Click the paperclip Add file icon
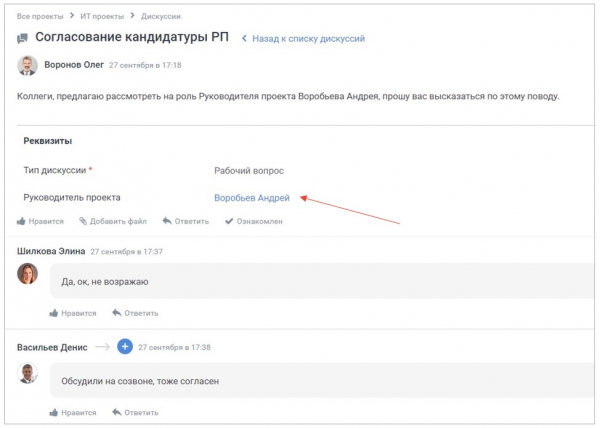The height and width of the screenshot is (428, 600). pyautogui.click(x=83, y=221)
